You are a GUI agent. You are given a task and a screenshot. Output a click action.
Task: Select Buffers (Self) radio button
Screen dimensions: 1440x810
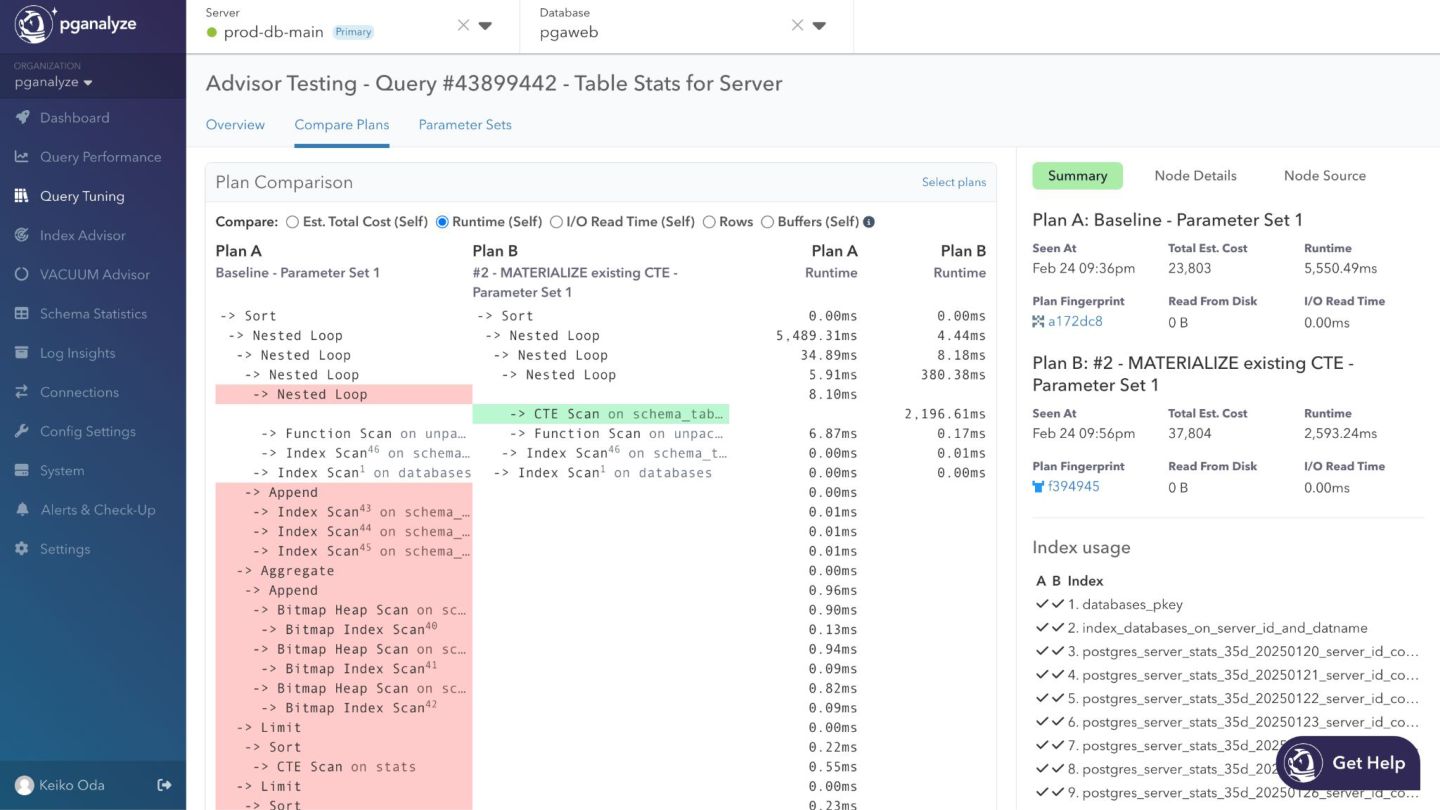(767, 222)
